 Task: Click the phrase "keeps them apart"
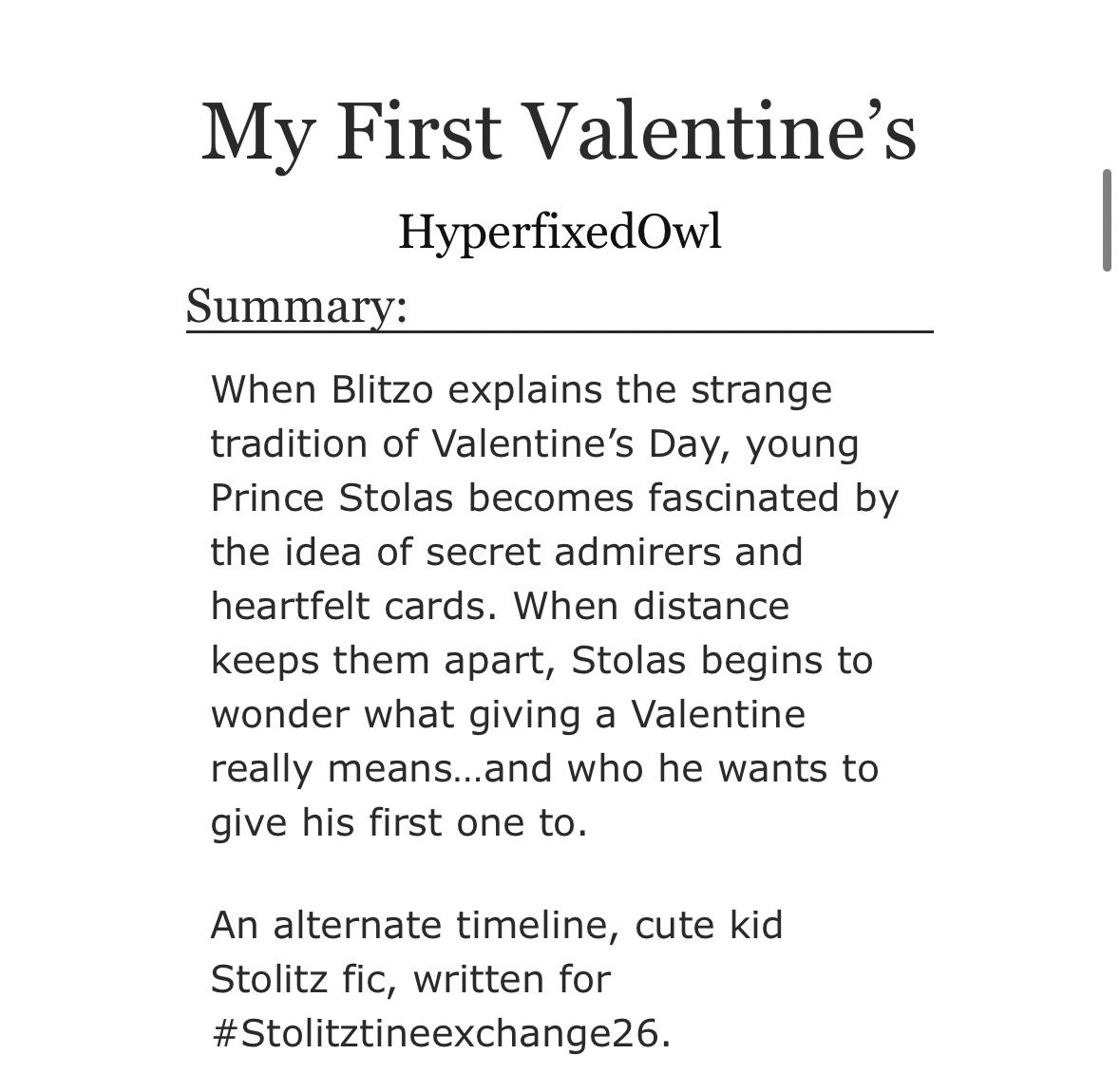click(x=381, y=661)
